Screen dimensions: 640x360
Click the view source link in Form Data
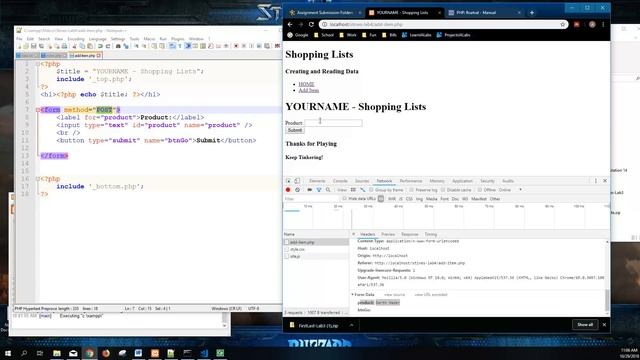(x=394, y=295)
